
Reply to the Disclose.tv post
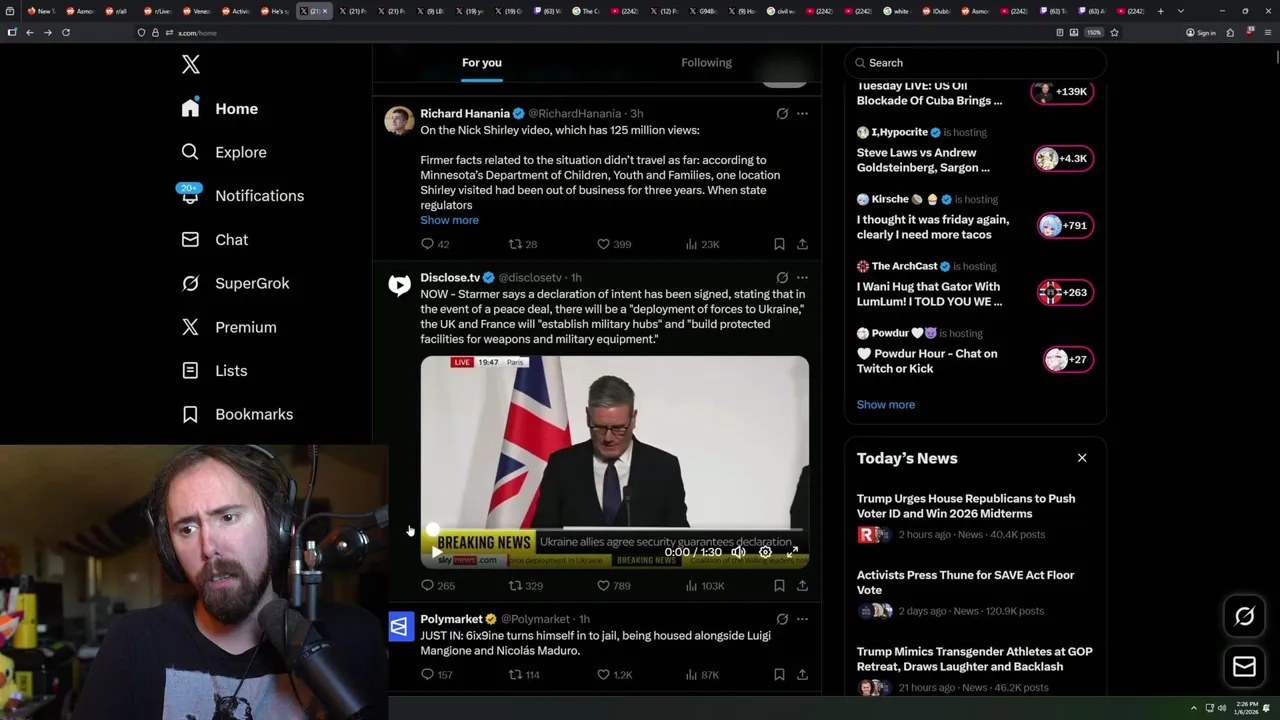click(438, 586)
